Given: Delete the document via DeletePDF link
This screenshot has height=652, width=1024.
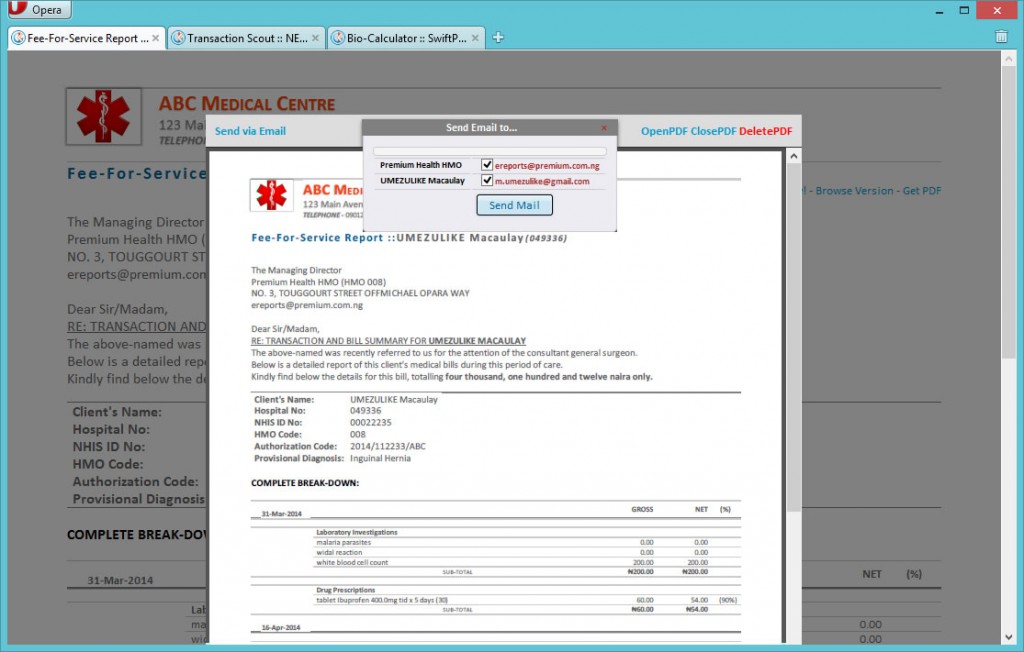Looking at the screenshot, I should tap(768, 131).
